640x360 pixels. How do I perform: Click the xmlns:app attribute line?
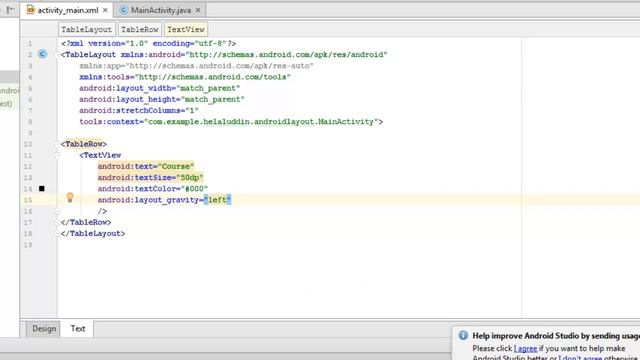pos(196,66)
